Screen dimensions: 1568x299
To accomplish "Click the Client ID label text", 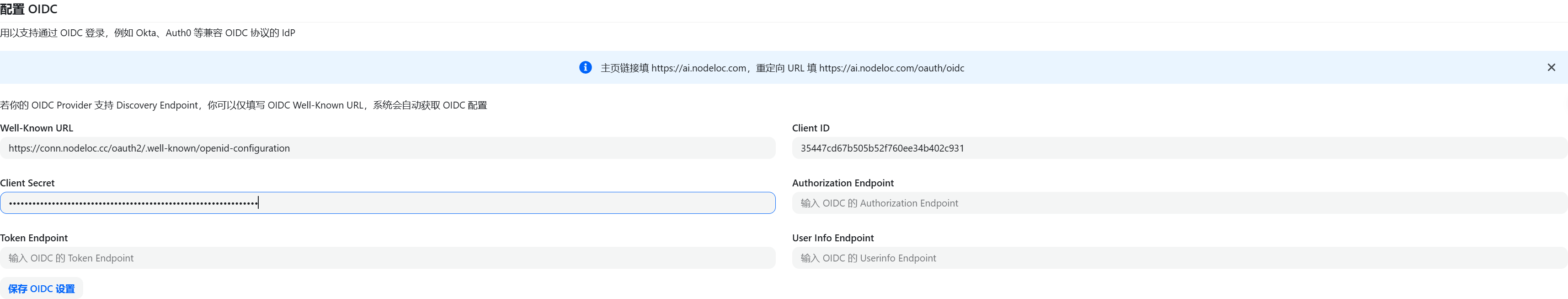I will (x=811, y=128).
